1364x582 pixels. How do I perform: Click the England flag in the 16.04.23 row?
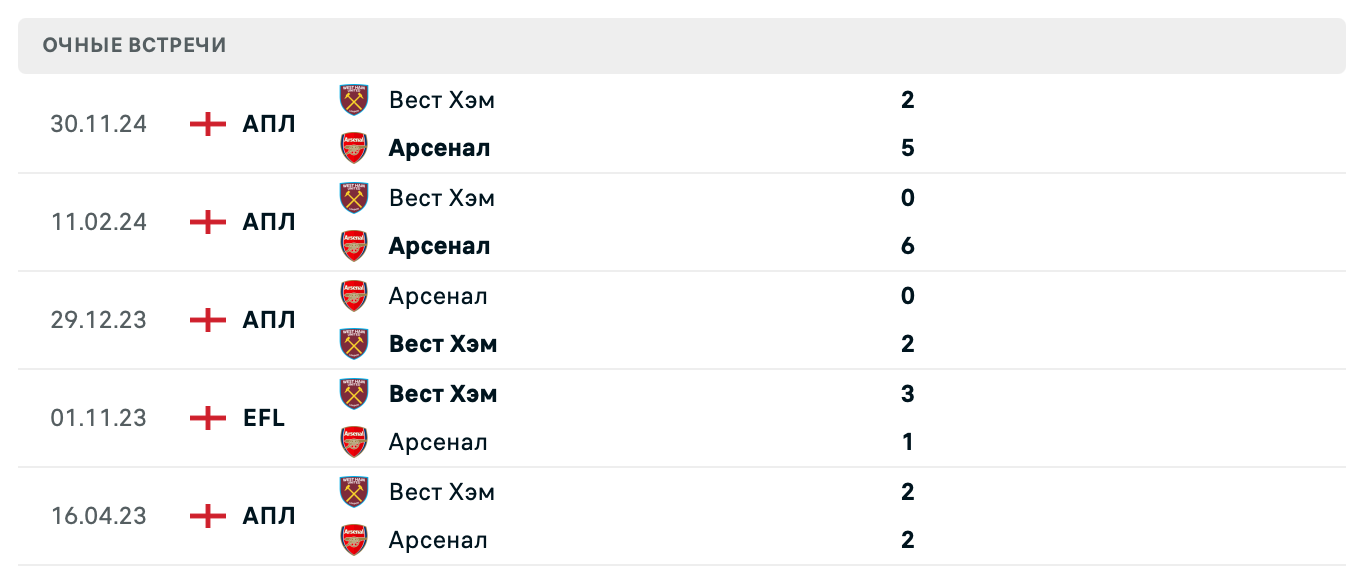206,516
